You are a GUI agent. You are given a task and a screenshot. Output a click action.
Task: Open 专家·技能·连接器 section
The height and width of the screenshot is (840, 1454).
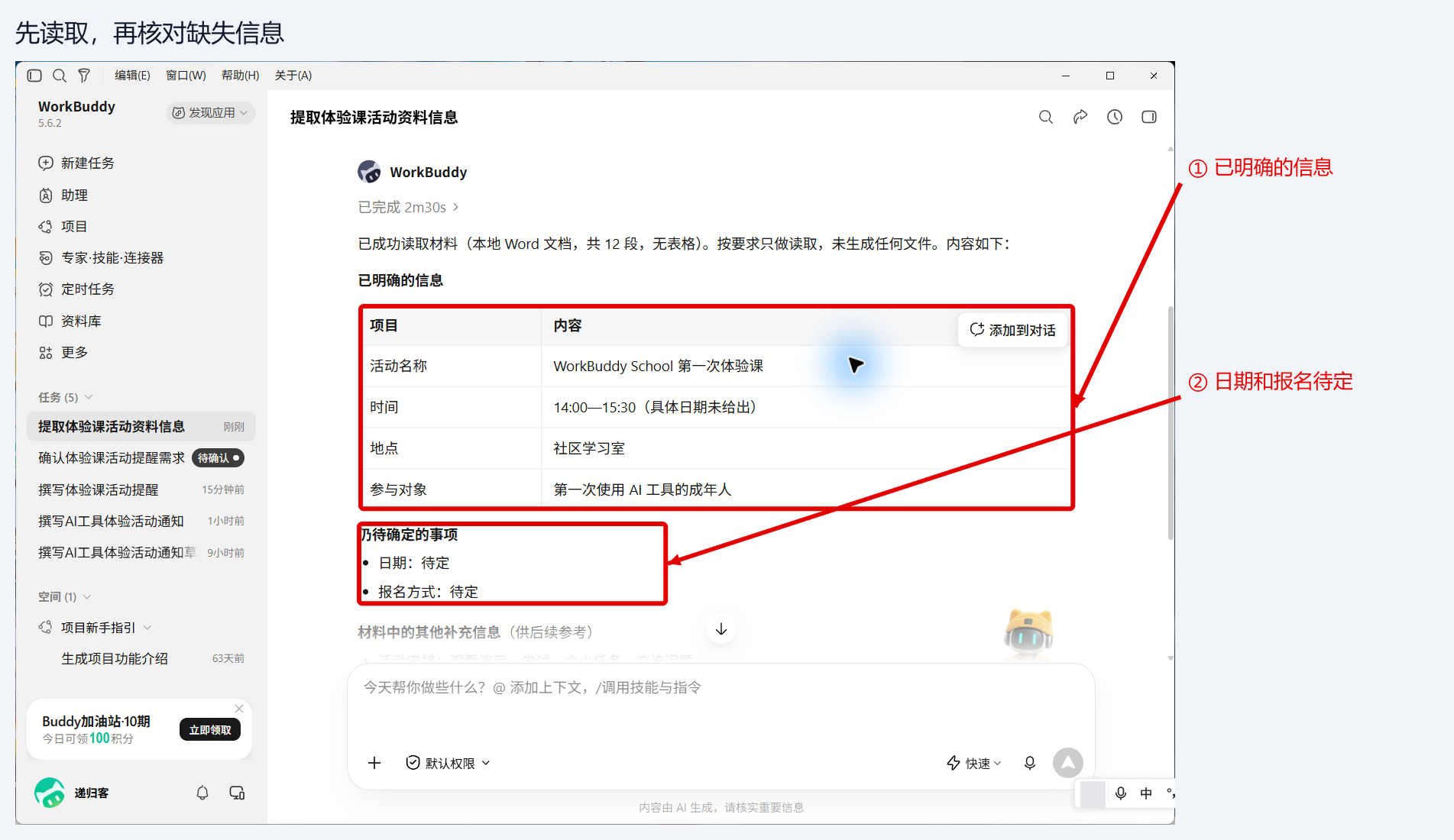coord(102,257)
